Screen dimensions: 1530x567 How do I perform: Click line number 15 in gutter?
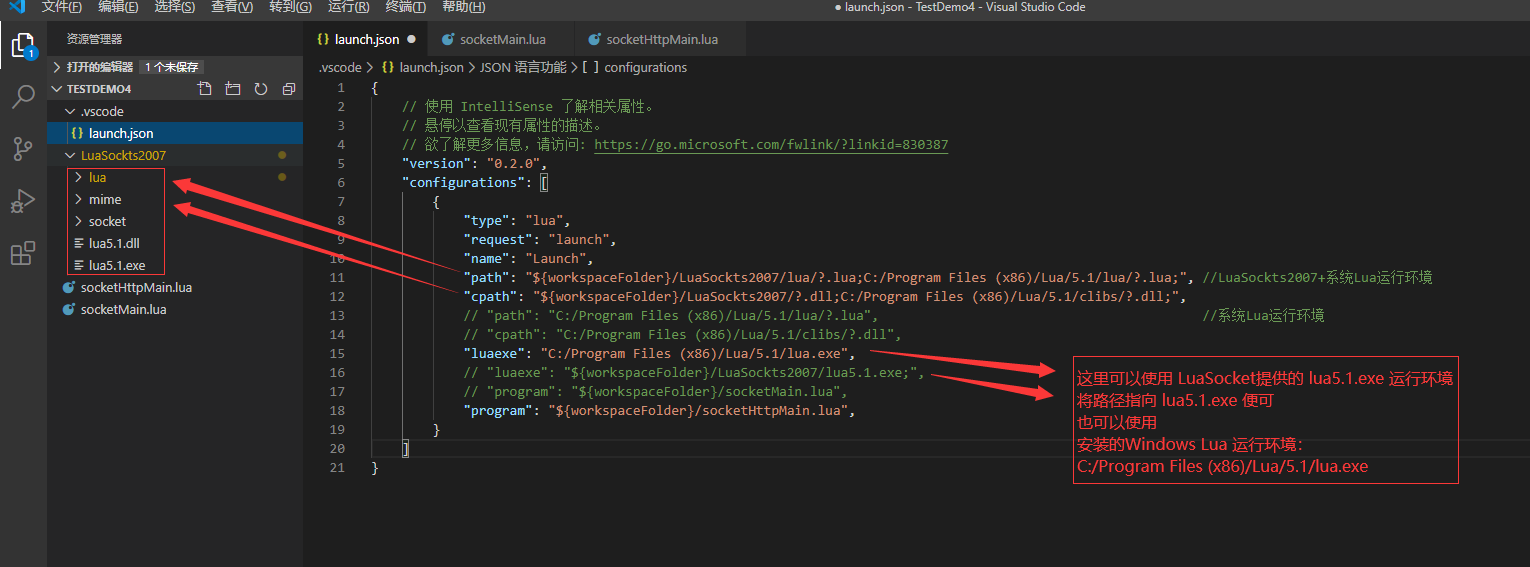click(x=339, y=353)
